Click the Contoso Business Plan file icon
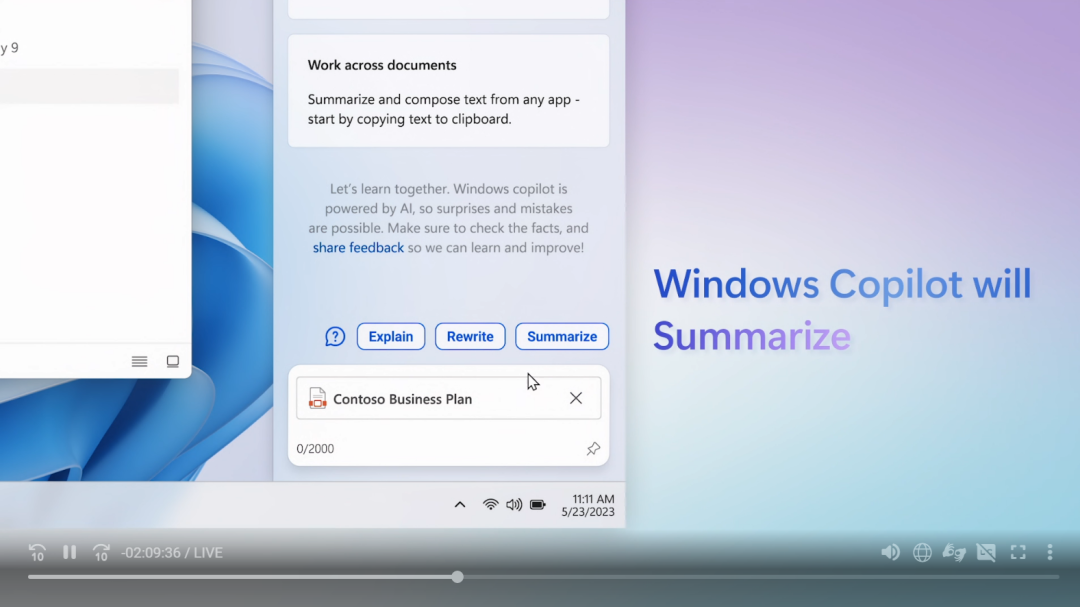Screen dimensions: 1080x607 coord(317,398)
